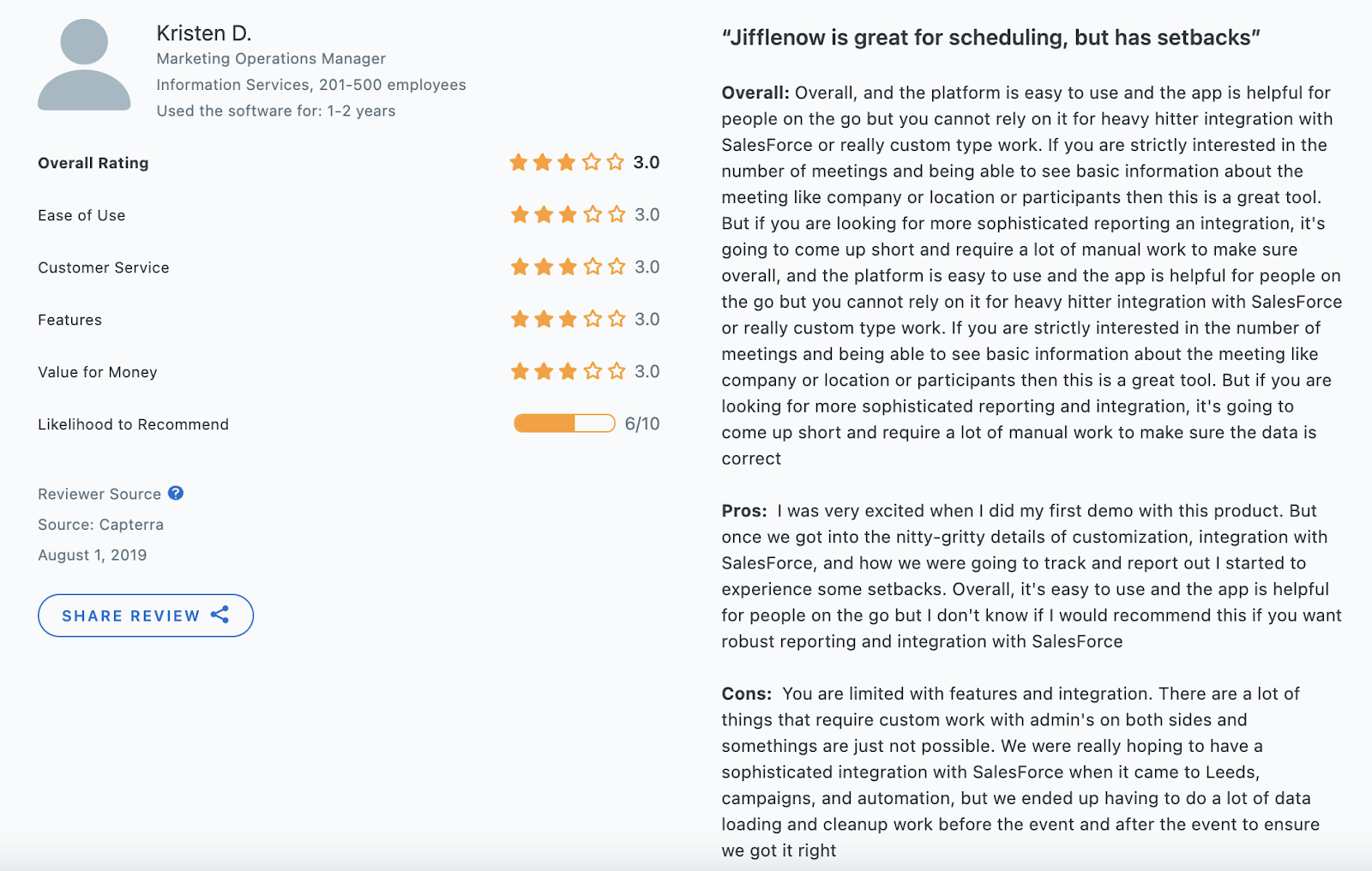Click fifth empty star of Overall Rating
Screen dimensions: 1372x871
(616, 162)
